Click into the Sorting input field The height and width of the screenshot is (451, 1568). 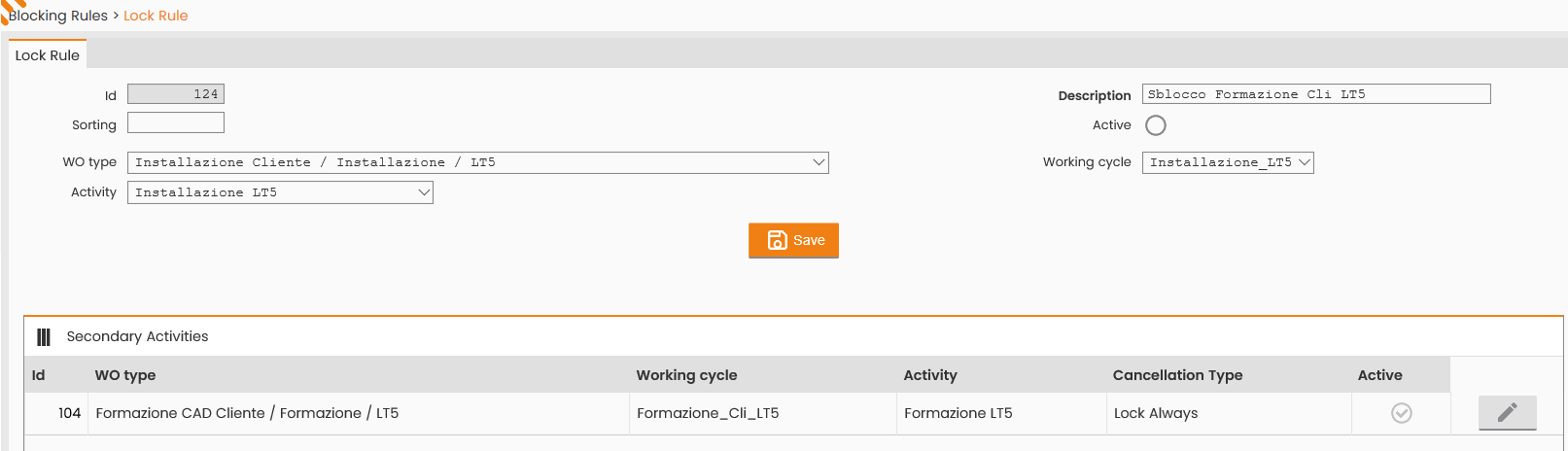pos(176,122)
